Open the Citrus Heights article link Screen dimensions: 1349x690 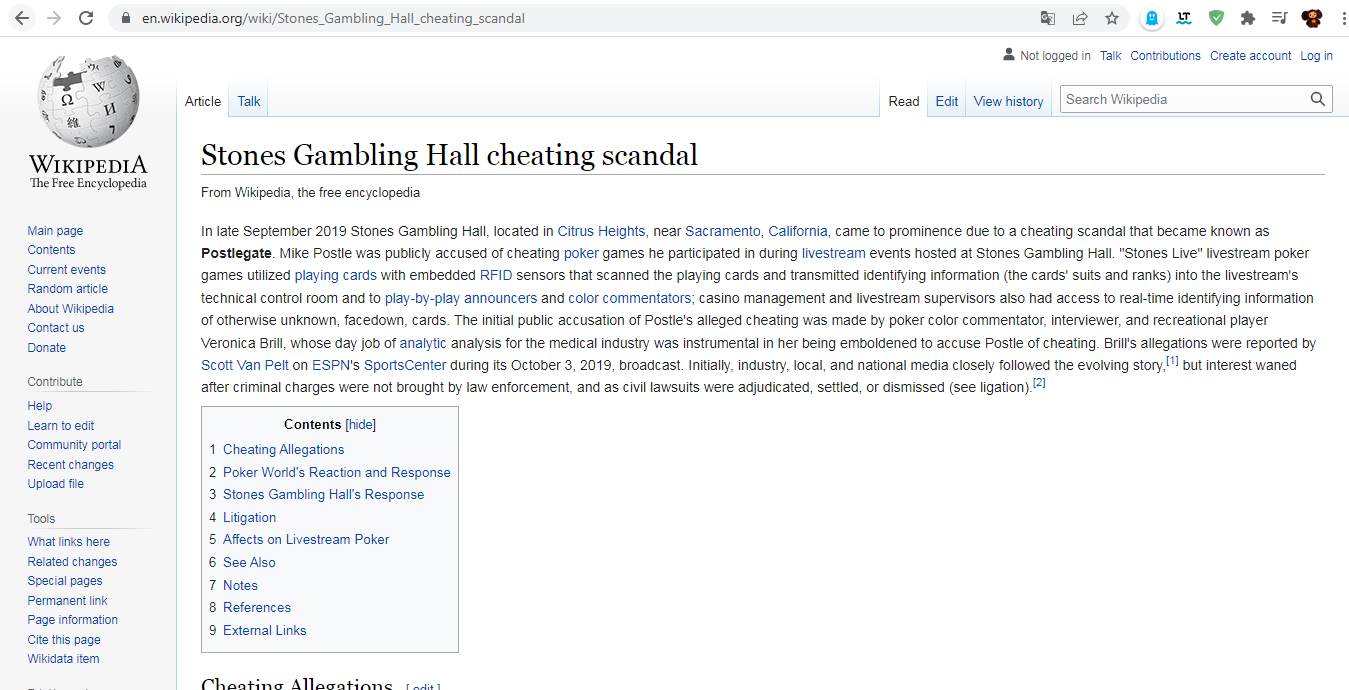601,232
